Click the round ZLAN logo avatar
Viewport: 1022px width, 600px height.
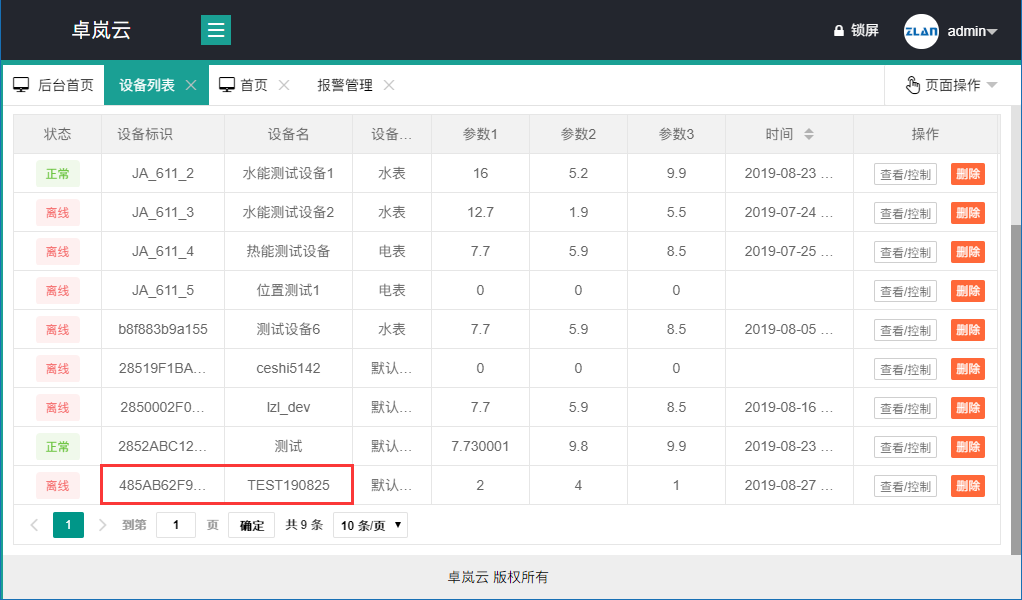coord(920,30)
